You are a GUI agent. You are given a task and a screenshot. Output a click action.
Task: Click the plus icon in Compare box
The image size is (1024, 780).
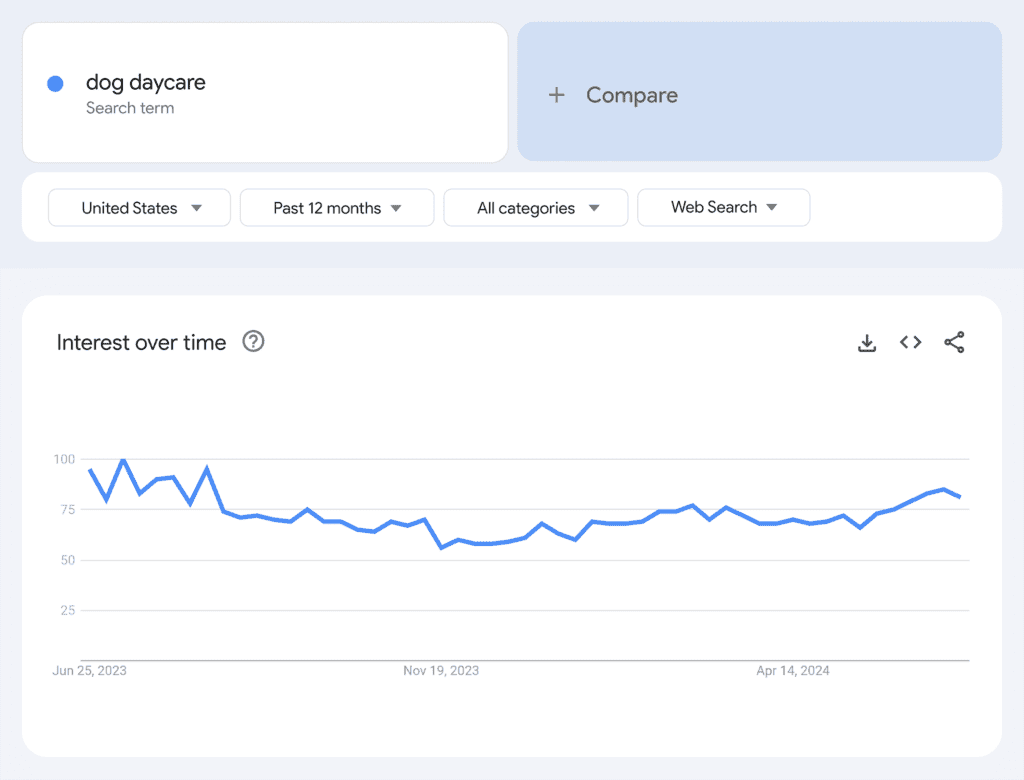[x=557, y=95]
